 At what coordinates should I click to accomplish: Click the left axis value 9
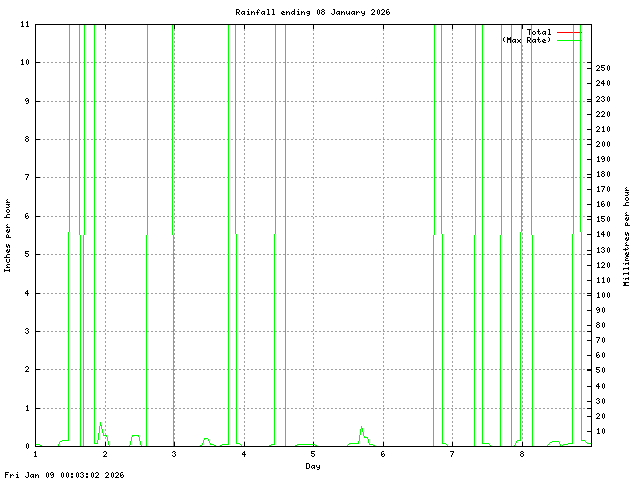coord(27,101)
